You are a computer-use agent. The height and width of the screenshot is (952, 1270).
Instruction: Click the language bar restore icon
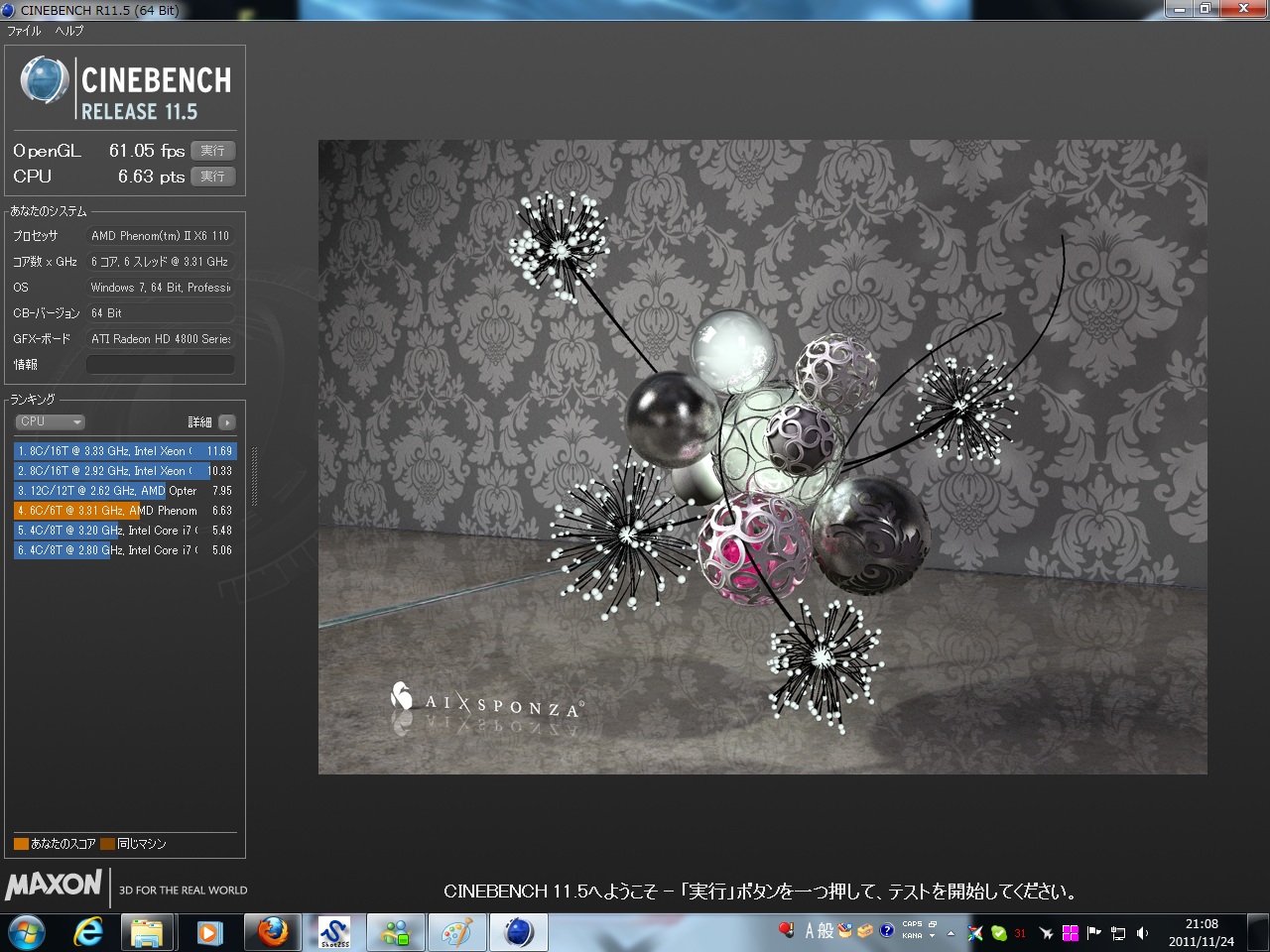point(933,924)
